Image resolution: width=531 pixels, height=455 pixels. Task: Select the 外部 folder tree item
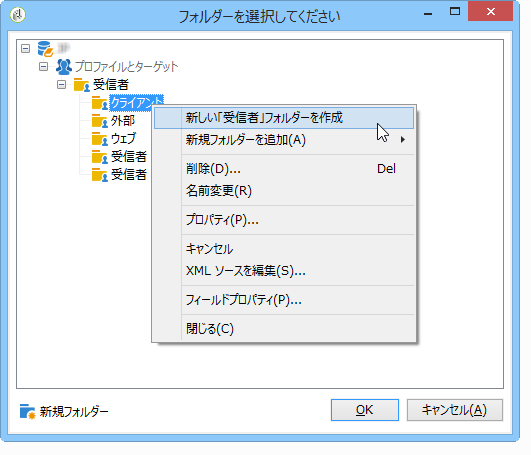[123, 121]
